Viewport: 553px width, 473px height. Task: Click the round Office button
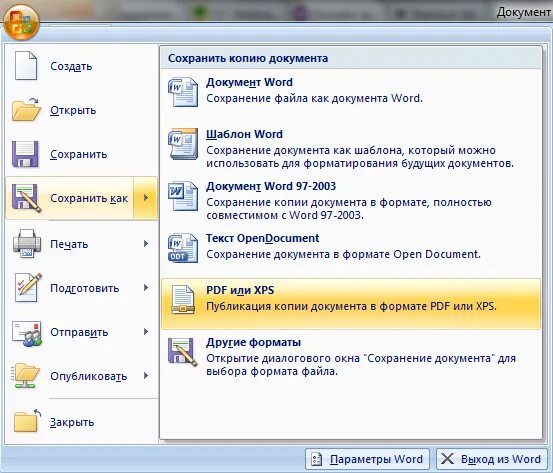coord(21,23)
